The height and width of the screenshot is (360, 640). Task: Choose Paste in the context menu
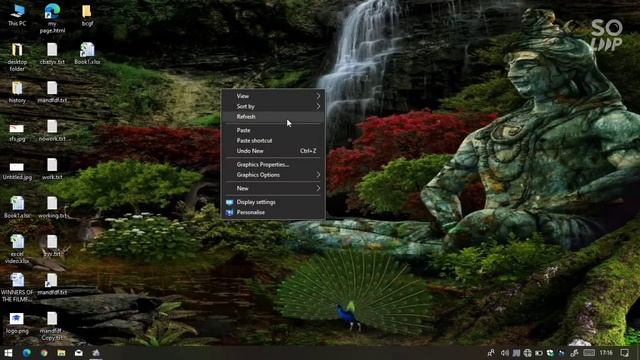[x=273, y=130]
